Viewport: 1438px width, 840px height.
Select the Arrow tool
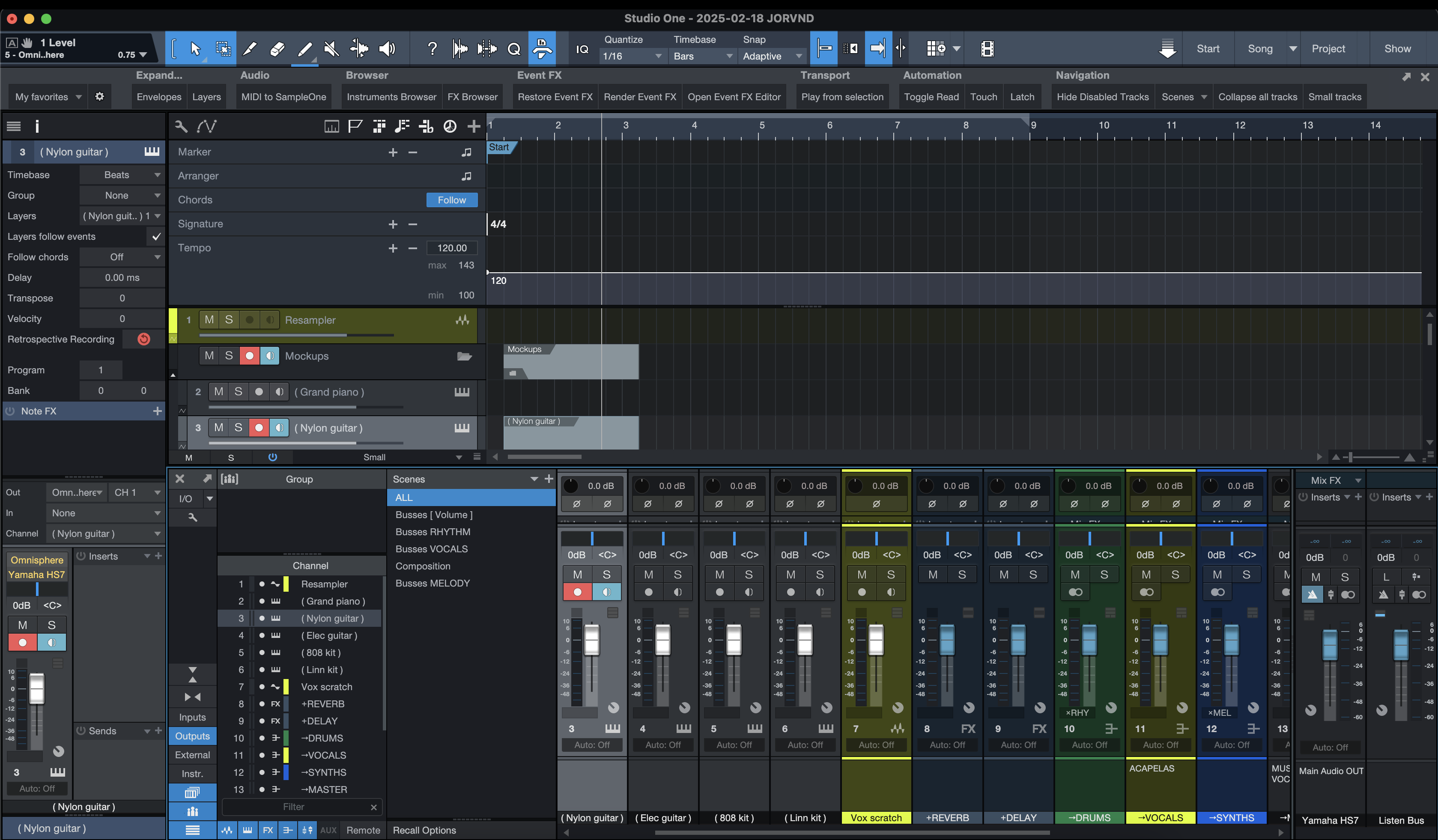pyautogui.click(x=195, y=48)
